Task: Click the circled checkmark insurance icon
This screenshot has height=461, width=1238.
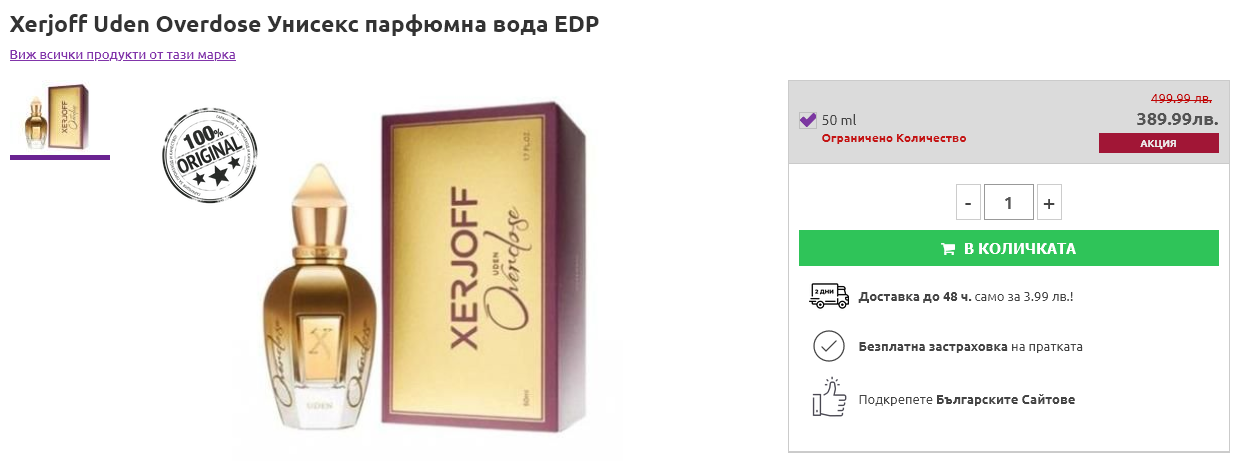Action: coord(829,346)
